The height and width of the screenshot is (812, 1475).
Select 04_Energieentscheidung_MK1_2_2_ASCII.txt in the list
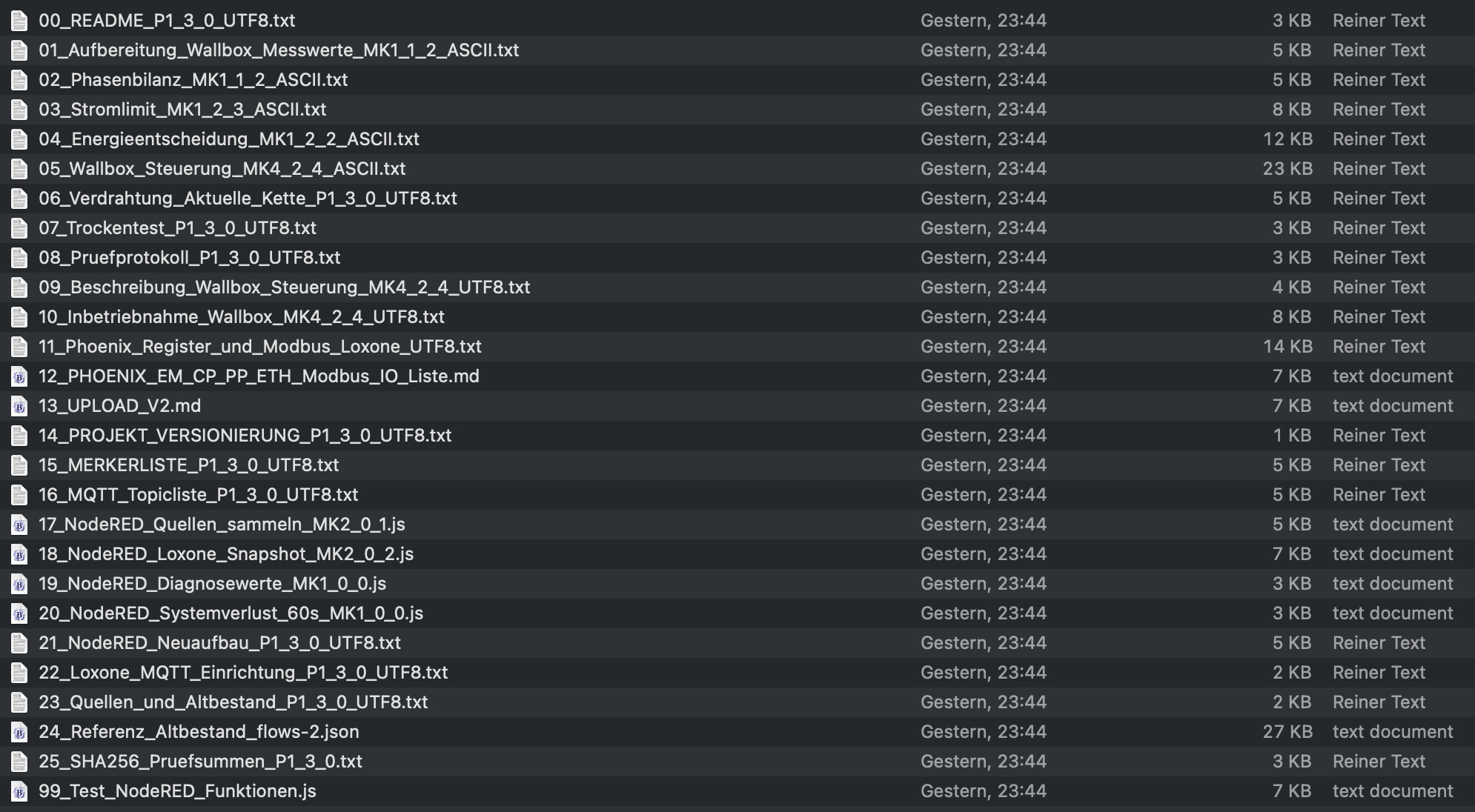[737, 139]
